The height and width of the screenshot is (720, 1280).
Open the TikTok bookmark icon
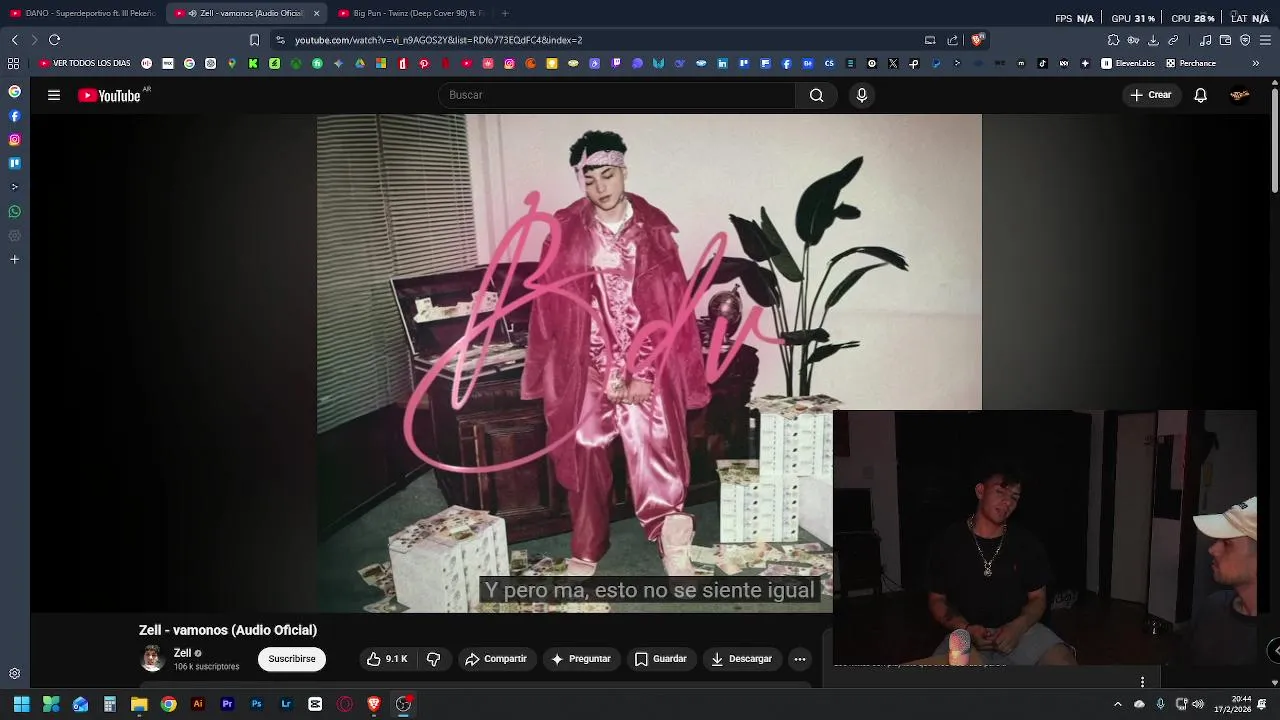[1042, 63]
